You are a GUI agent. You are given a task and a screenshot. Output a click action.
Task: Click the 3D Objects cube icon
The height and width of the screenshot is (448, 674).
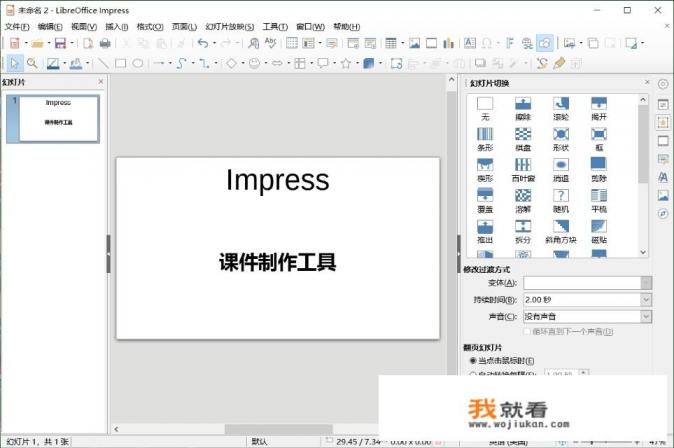pyautogui.click(x=368, y=64)
